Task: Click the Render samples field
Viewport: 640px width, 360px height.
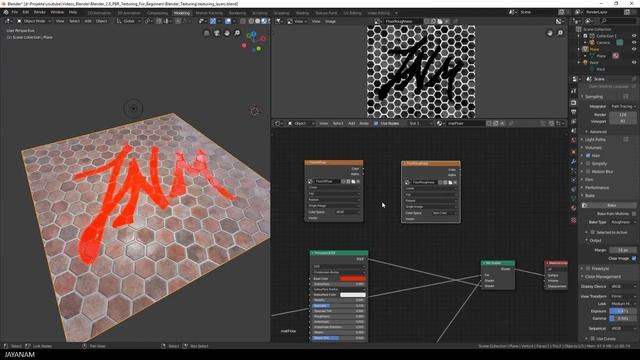Action: pos(623,115)
